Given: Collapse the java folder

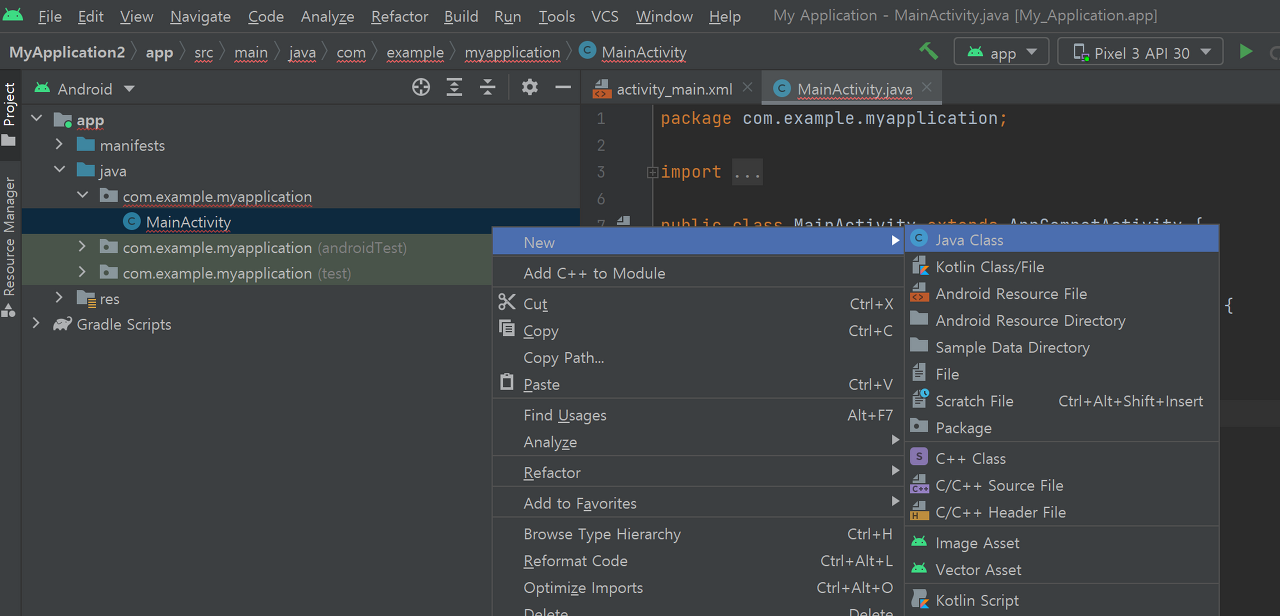Looking at the screenshot, I should tap(60, 171).
